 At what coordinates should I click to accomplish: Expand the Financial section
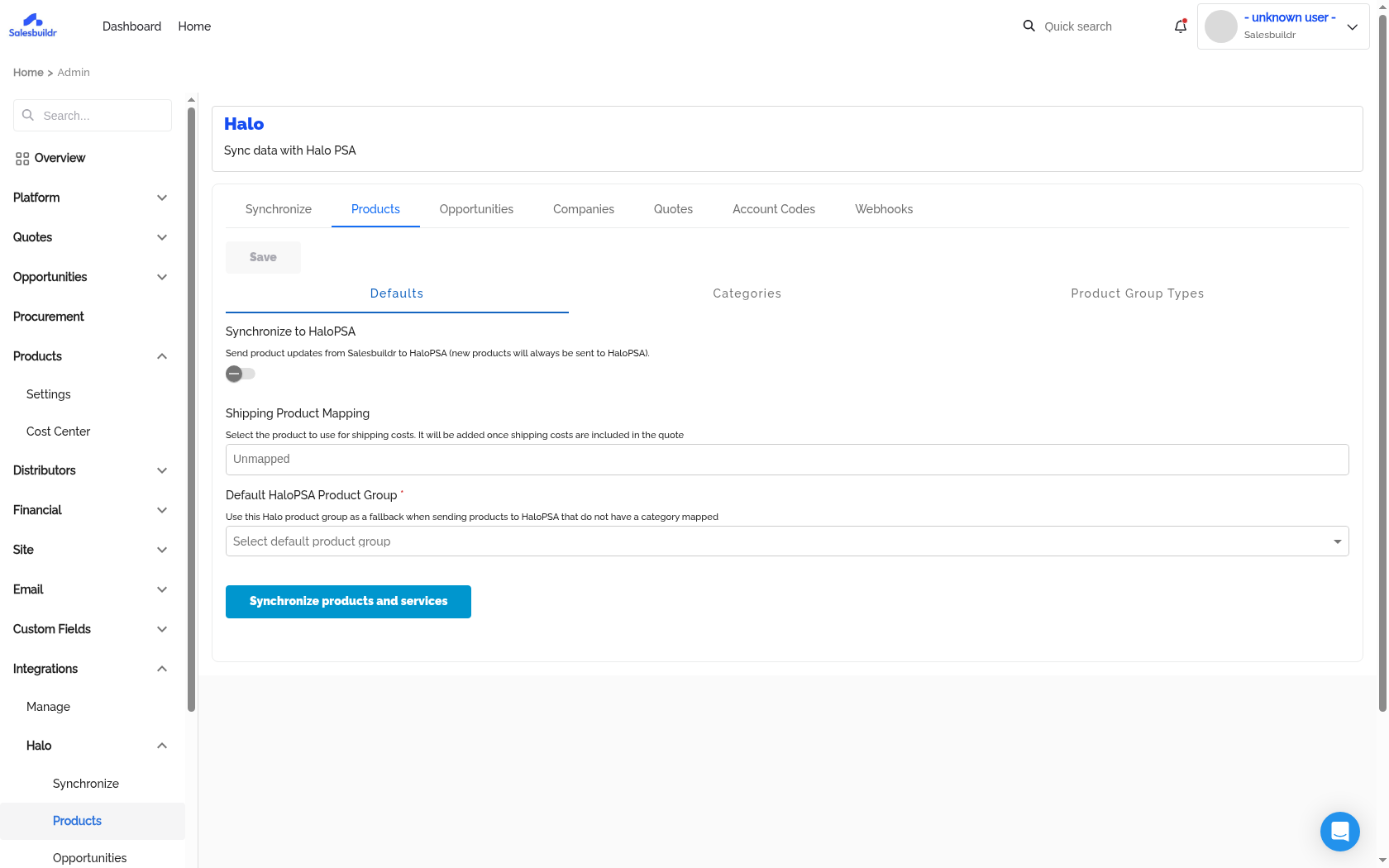coord(162,510)
